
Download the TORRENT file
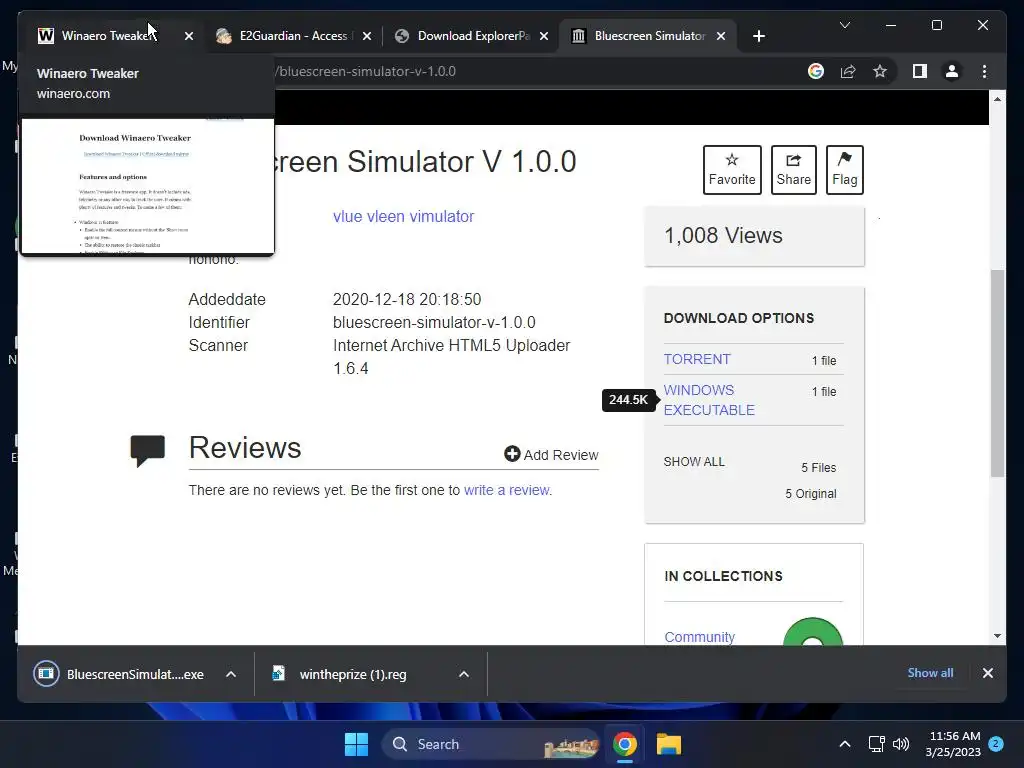[697, 359]
